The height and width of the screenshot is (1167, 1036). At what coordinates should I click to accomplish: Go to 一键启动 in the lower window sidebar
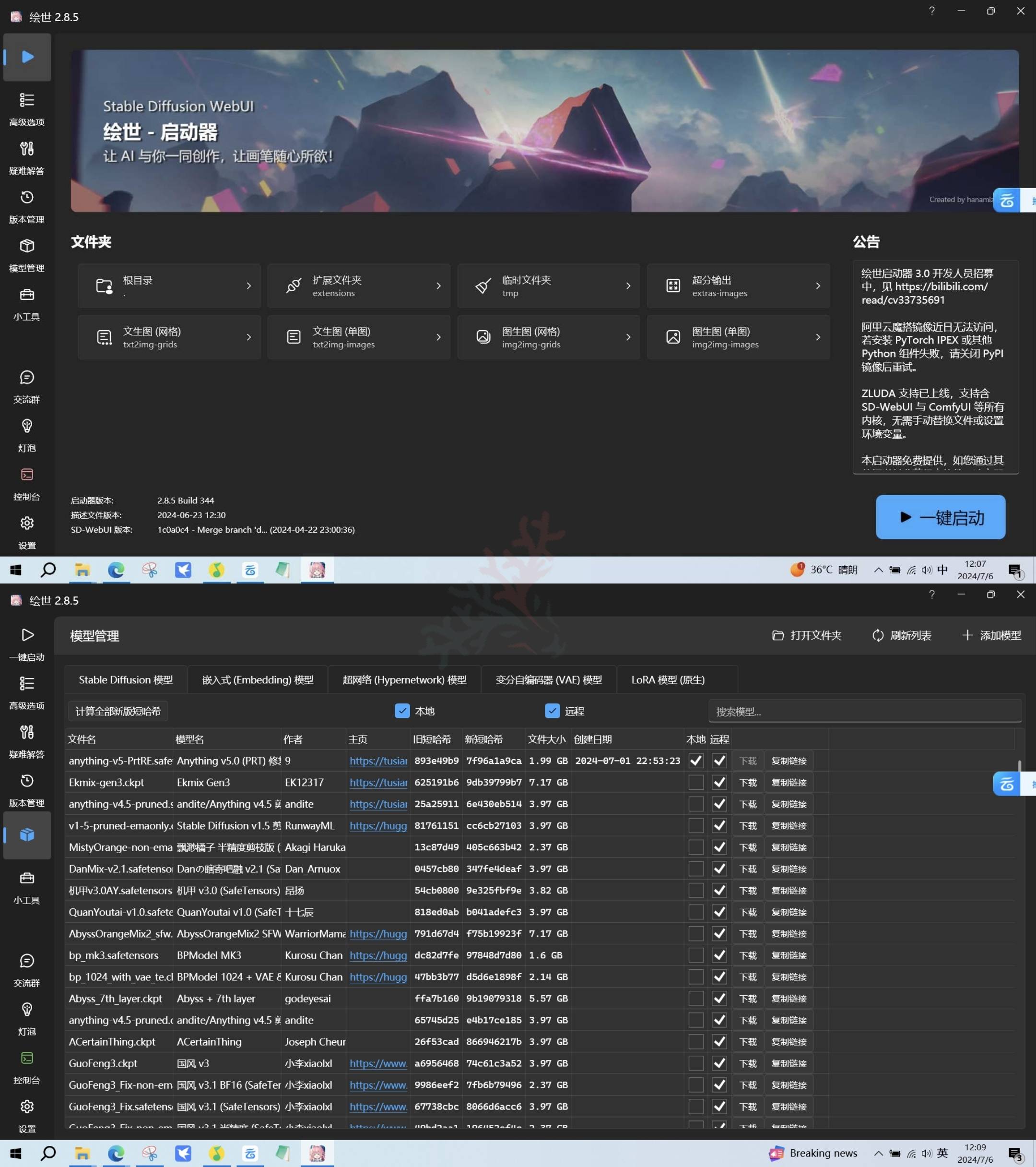click(x=27, y=644)
